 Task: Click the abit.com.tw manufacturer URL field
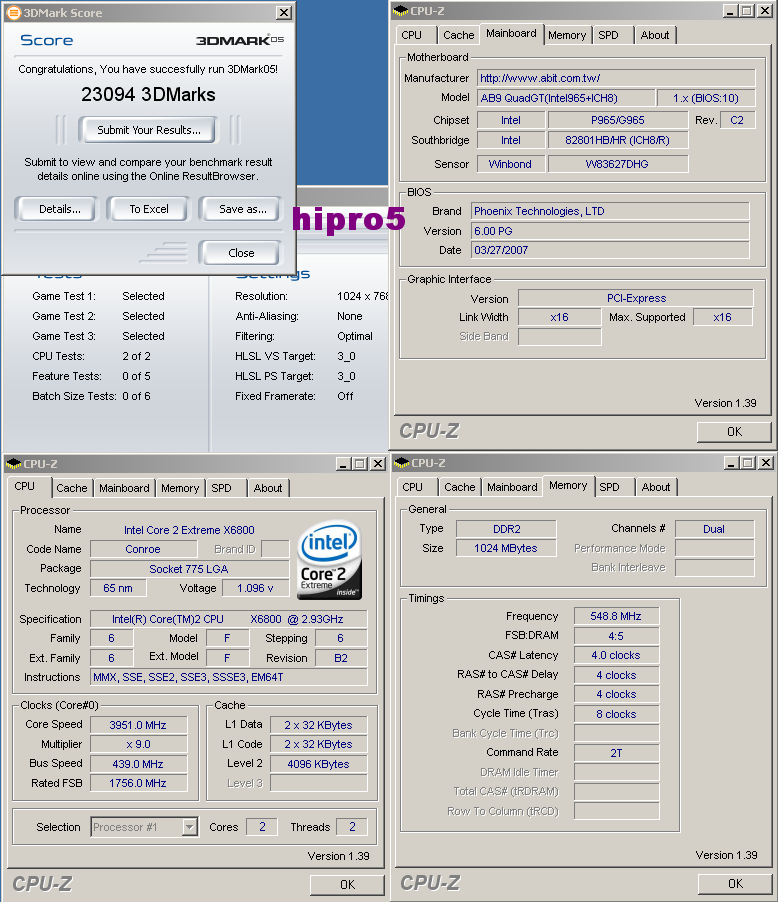click(616, 78)
